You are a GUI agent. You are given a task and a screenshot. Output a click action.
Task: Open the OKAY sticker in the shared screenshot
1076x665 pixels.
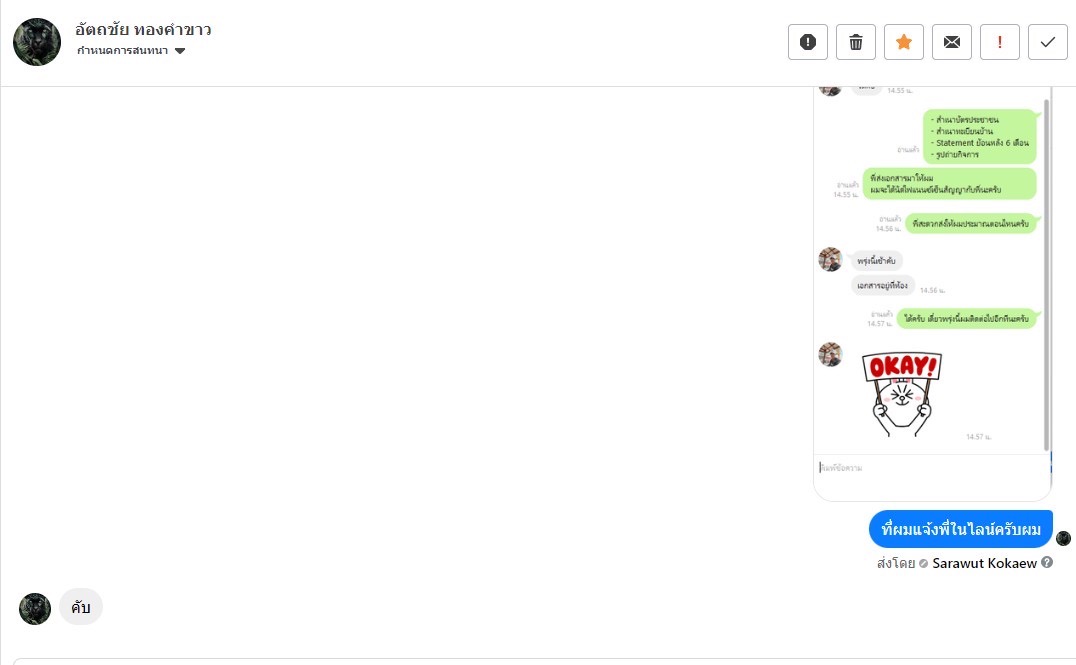pos(902,393)
